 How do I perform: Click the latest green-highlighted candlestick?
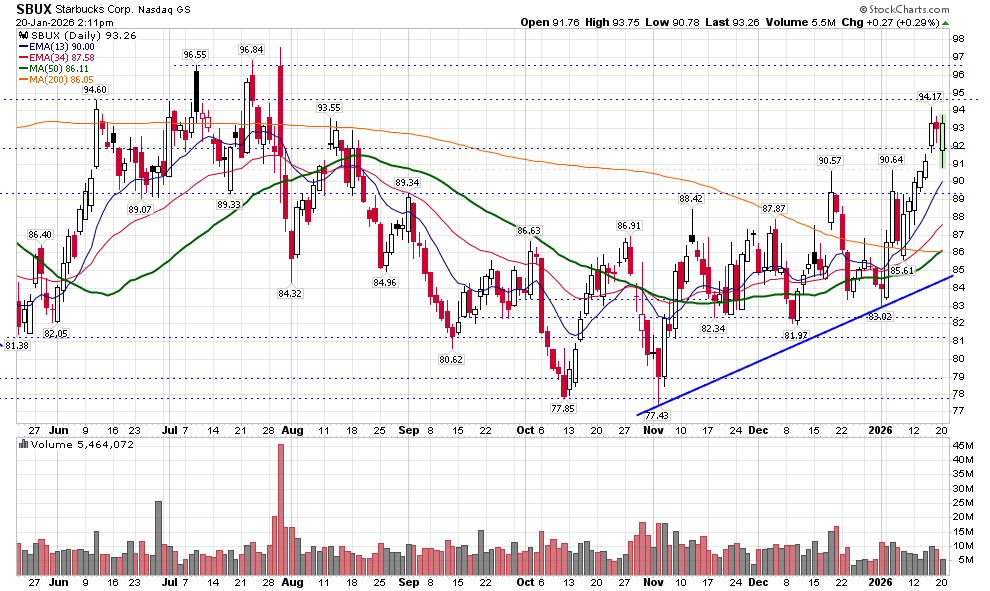(x=943, y=140)
